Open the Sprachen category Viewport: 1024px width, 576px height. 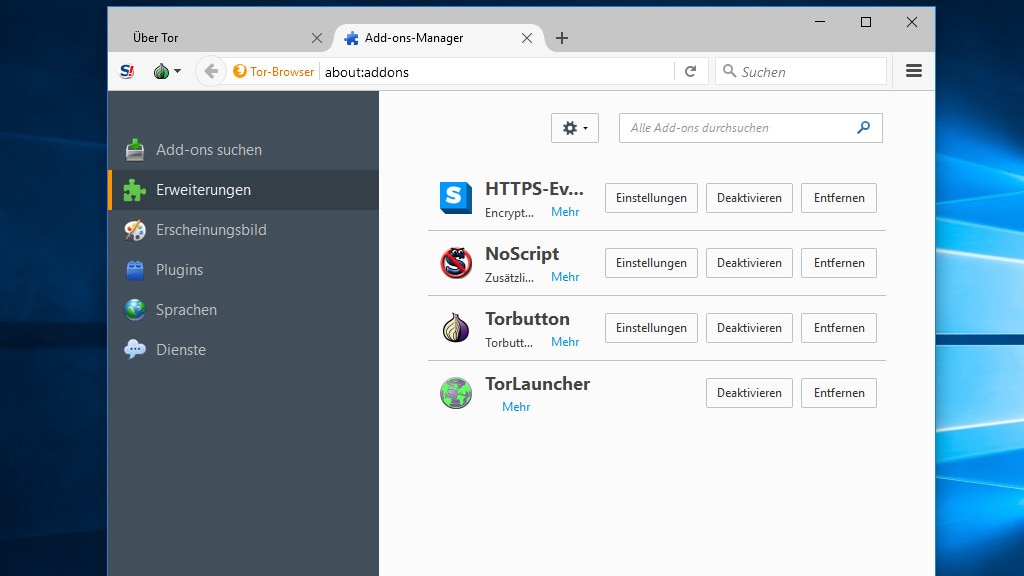(x=244, y=310)
